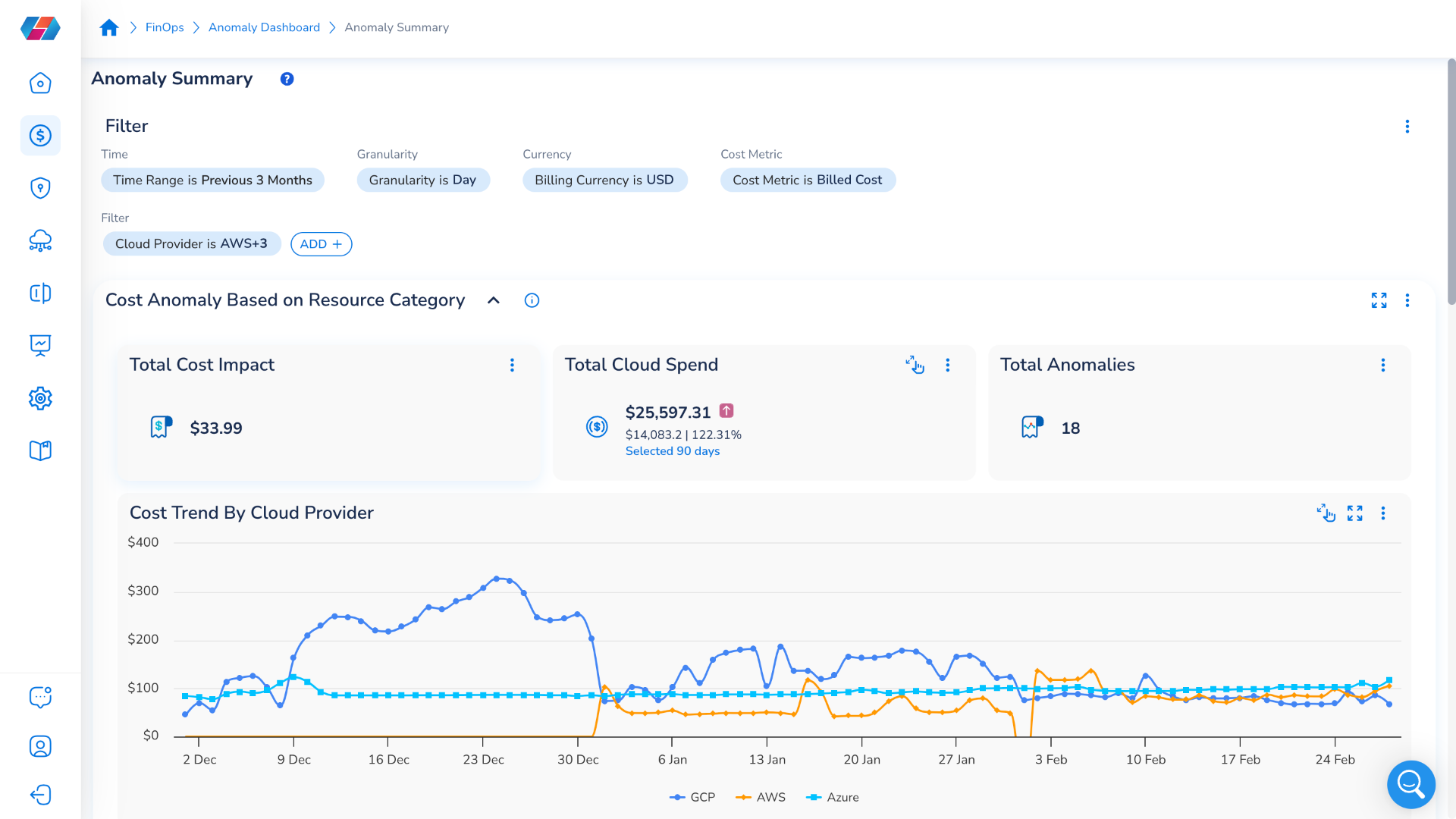This screenshot has height=819, width=1456.
Task: Click the ADD + filter button
Action: coord(321,243)
